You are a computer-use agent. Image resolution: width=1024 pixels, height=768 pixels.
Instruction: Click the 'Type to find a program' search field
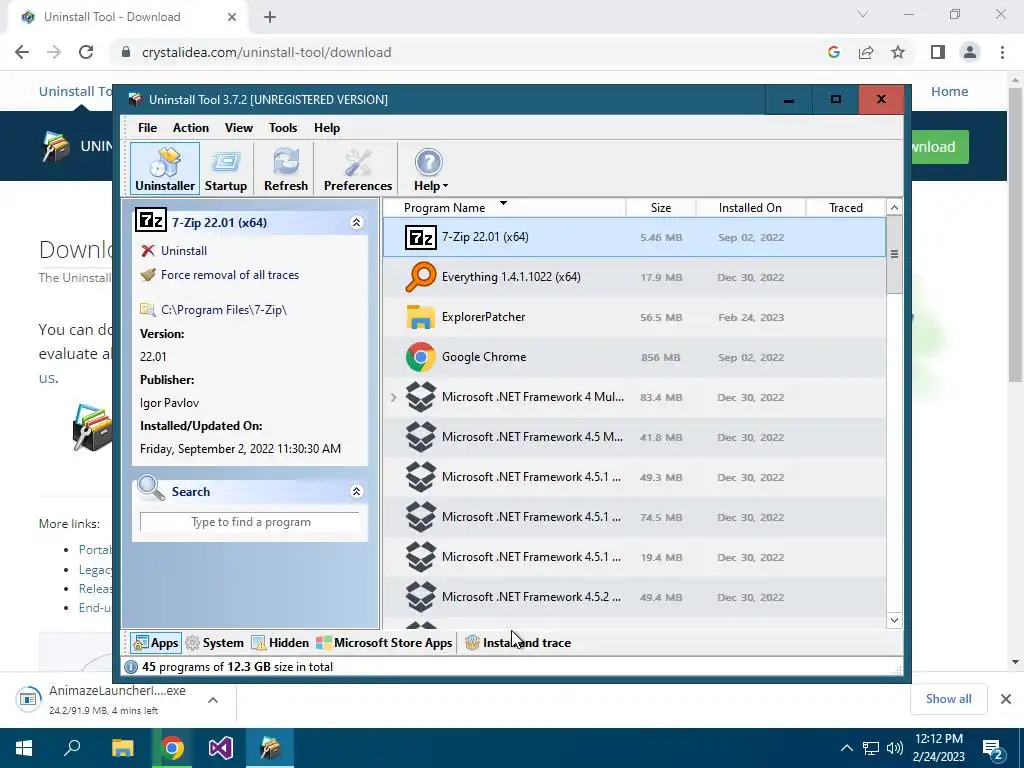point(250,522)
